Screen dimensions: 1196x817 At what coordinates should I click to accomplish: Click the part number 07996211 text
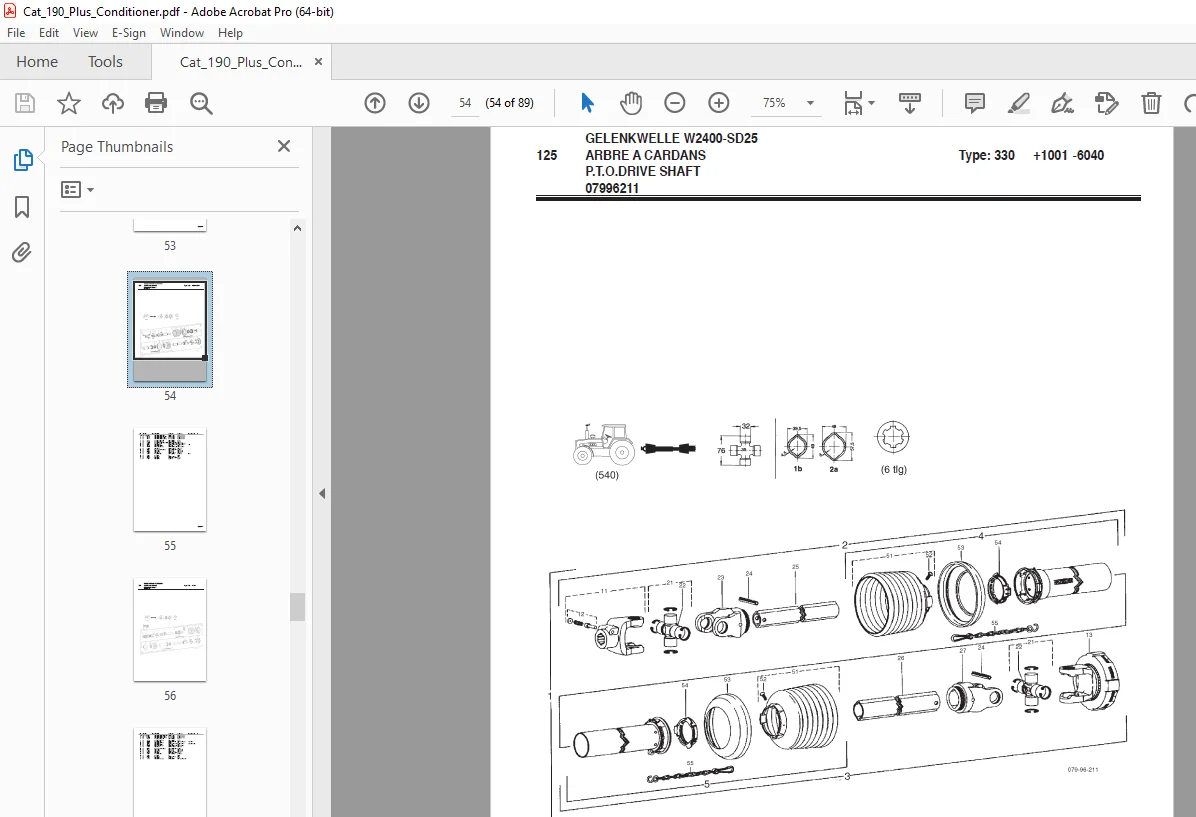(x=612, y=188)
